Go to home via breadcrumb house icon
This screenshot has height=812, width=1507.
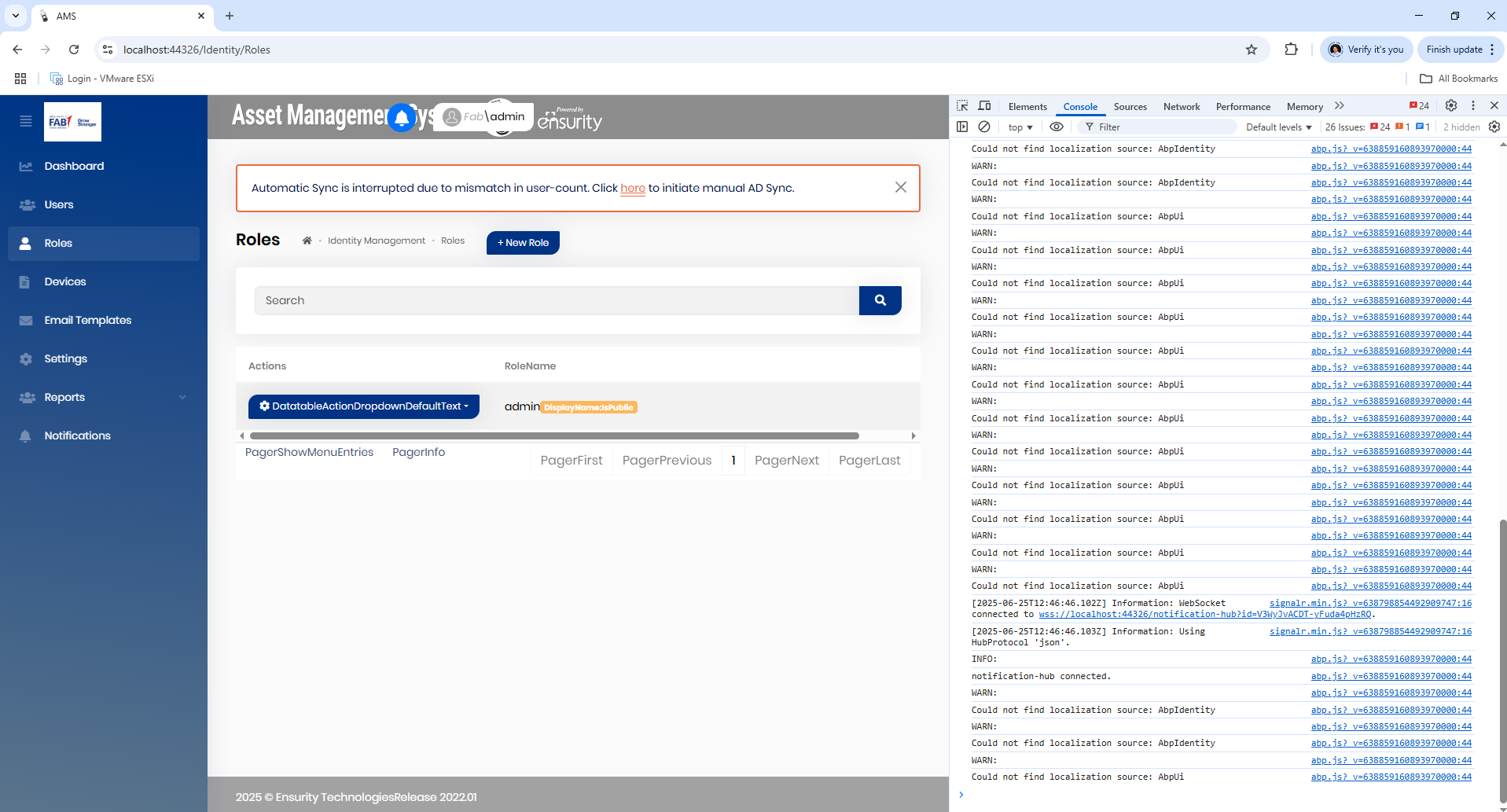307,241
